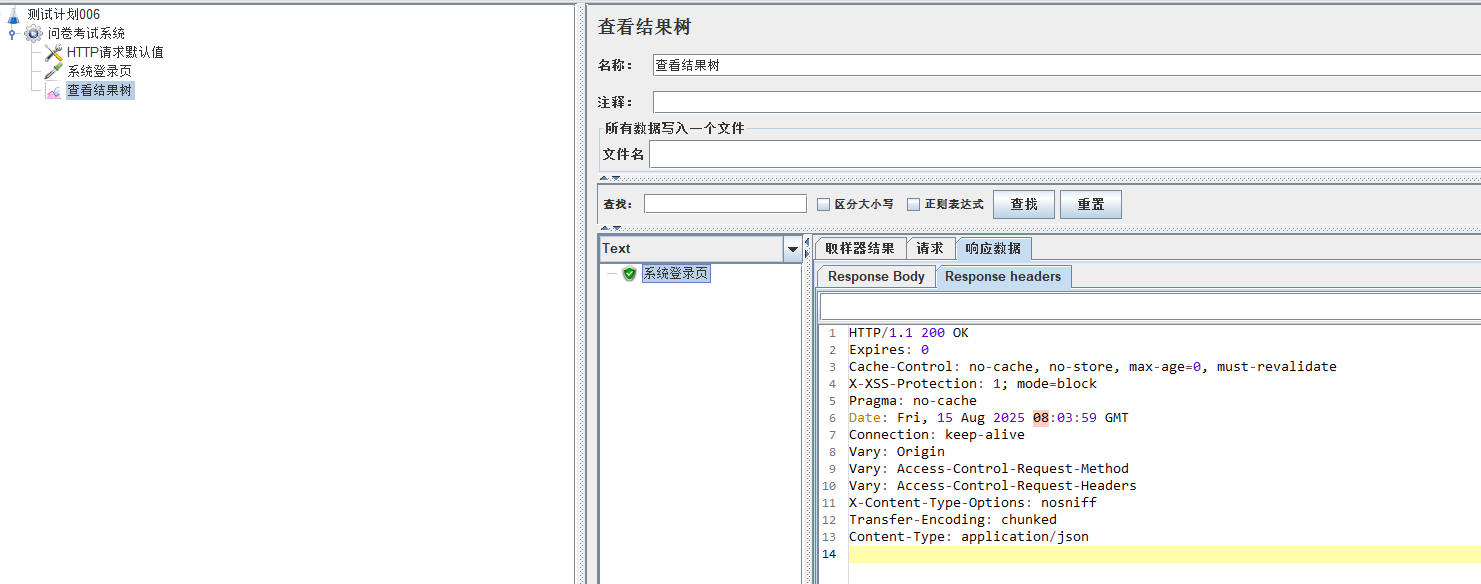Open the Response Body tab
Image resolution: width=1481 pixels, height=584 pixels.
pyautogui.click(x=876, y=276)
